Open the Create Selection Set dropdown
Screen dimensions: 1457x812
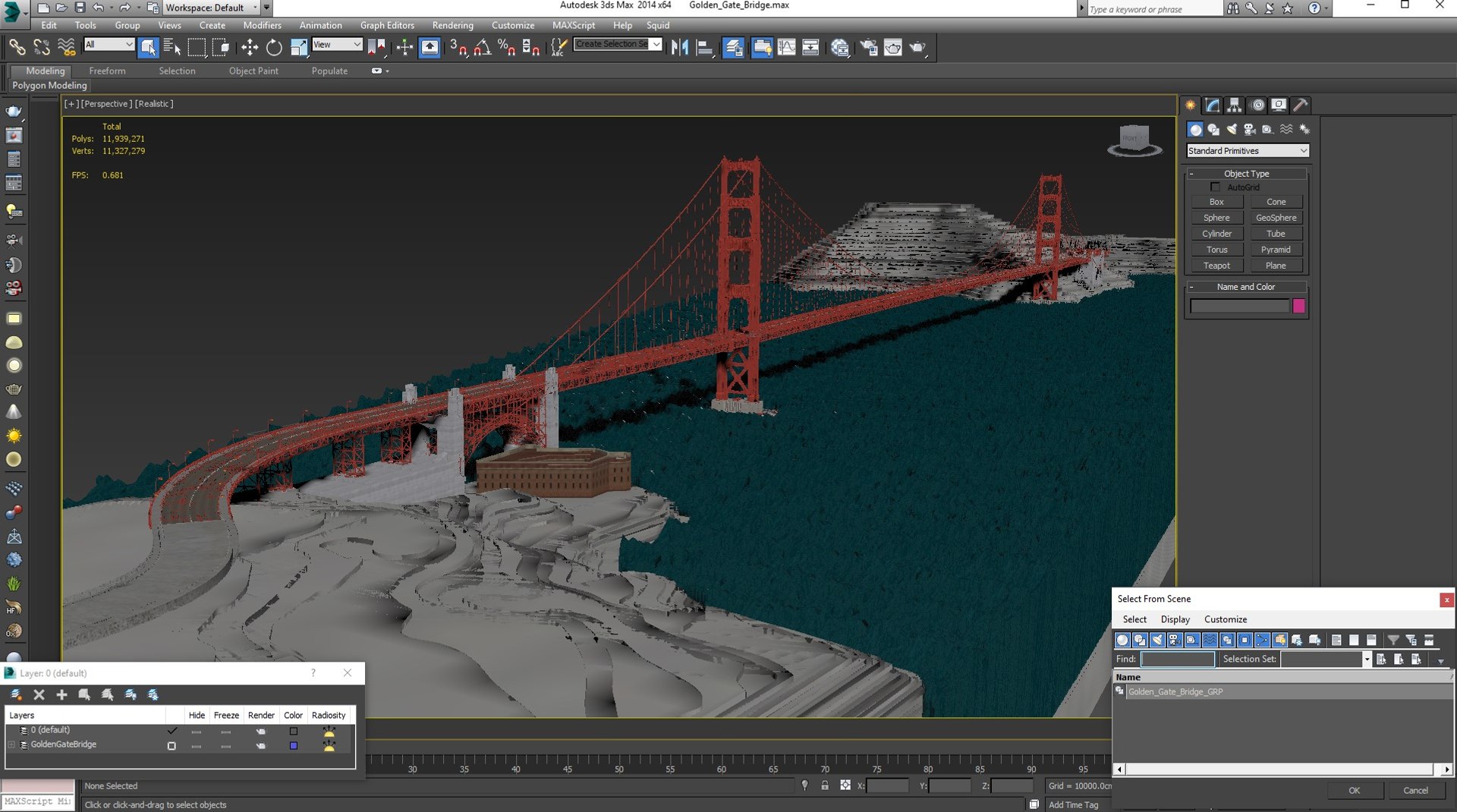click(x=656, y=44)
